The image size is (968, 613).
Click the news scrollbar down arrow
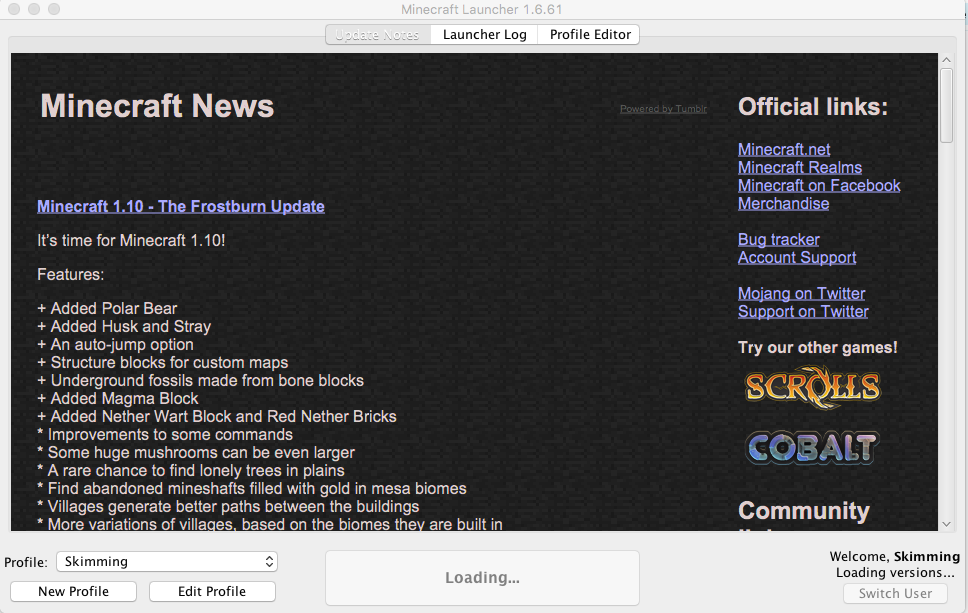coord(946,524)
